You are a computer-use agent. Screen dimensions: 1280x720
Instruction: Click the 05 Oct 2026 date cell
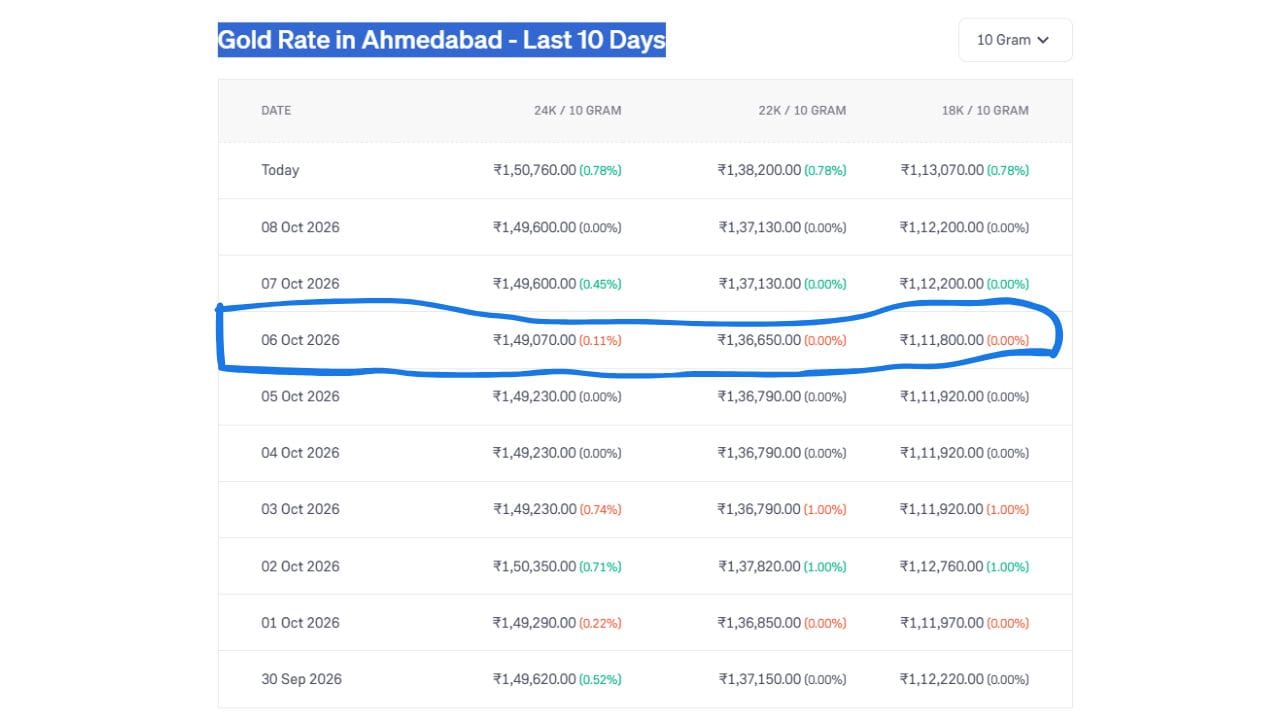click(300, 396)
